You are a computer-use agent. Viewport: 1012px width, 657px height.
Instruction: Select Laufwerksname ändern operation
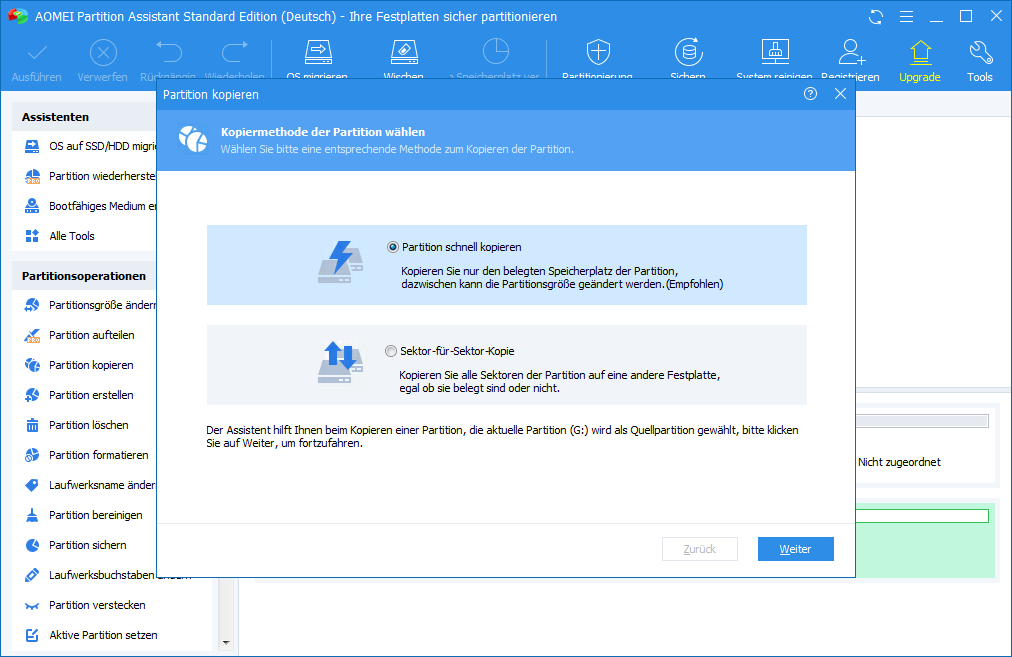pos(90,485)
